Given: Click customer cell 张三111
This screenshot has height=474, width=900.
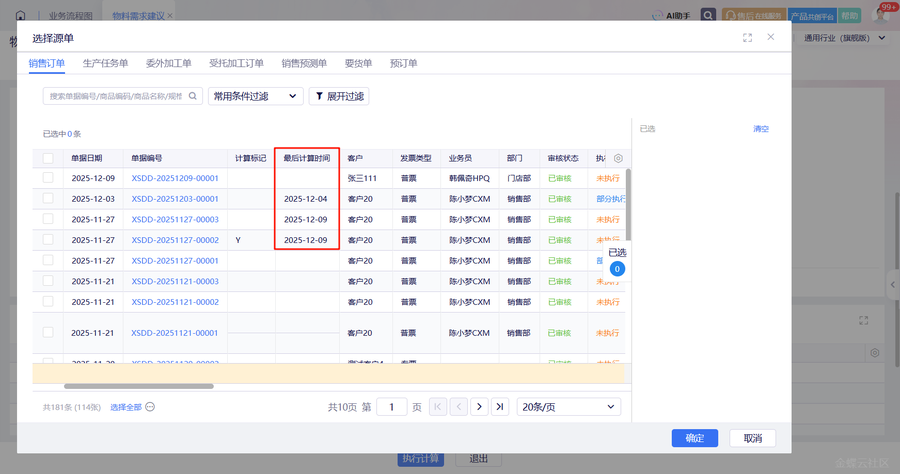Looking at the screenshot, I should pos(362,178).
